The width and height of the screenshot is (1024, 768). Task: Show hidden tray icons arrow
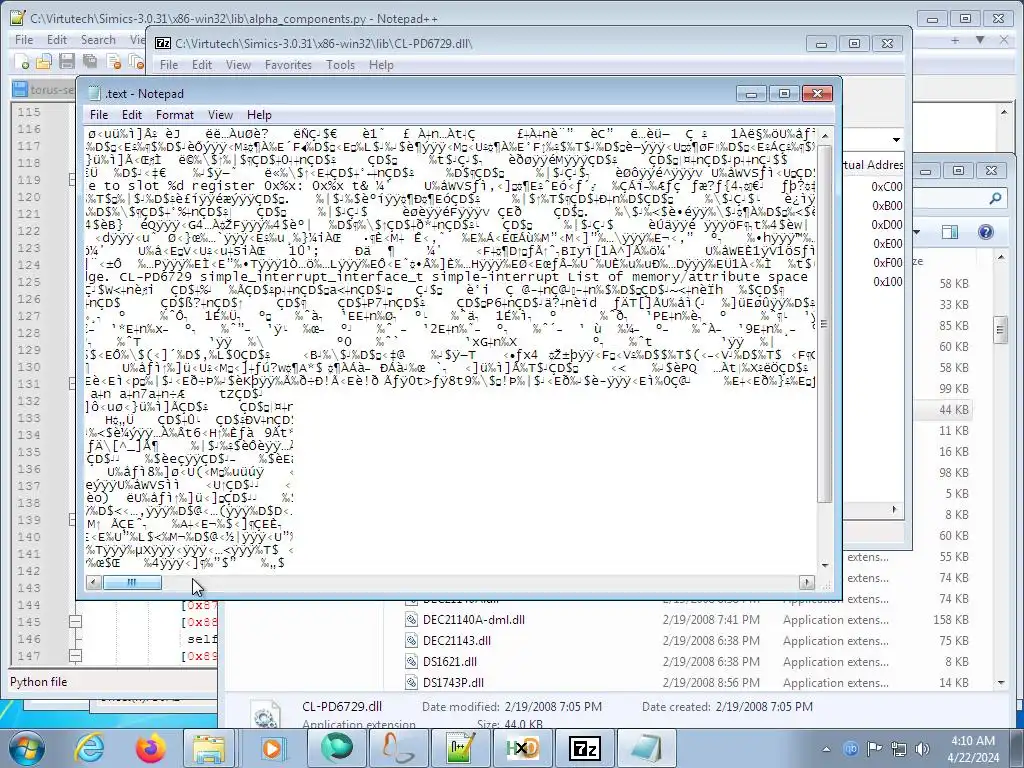826,749
